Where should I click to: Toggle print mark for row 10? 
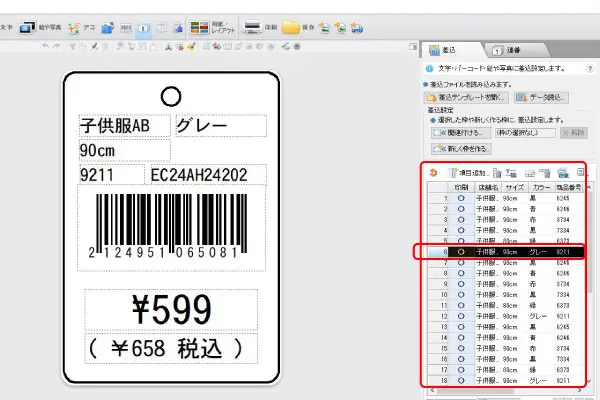coord(461,295)
